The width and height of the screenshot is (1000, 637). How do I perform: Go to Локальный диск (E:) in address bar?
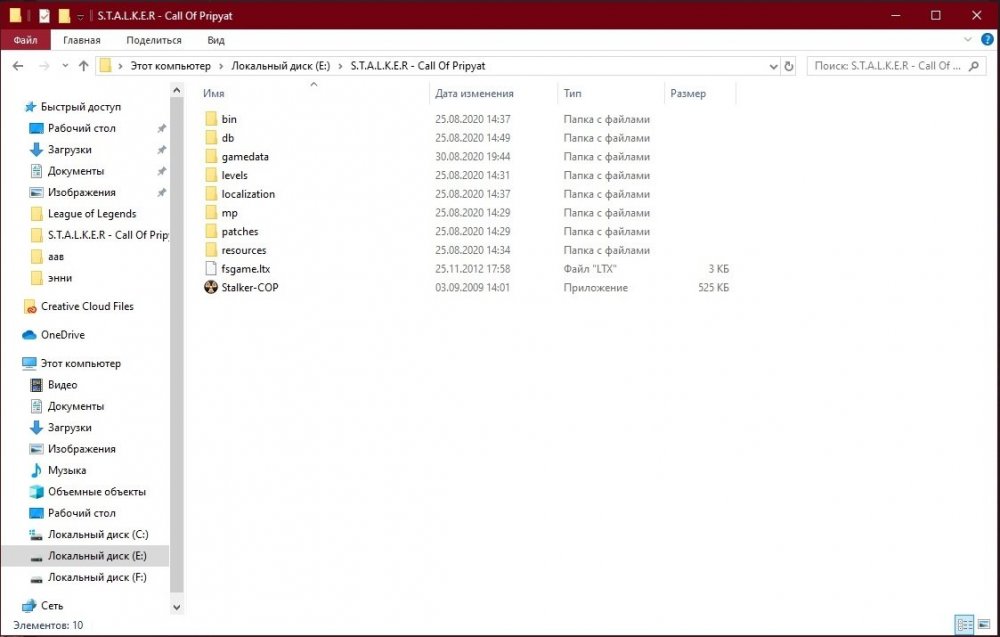click(x=281, y=66)
